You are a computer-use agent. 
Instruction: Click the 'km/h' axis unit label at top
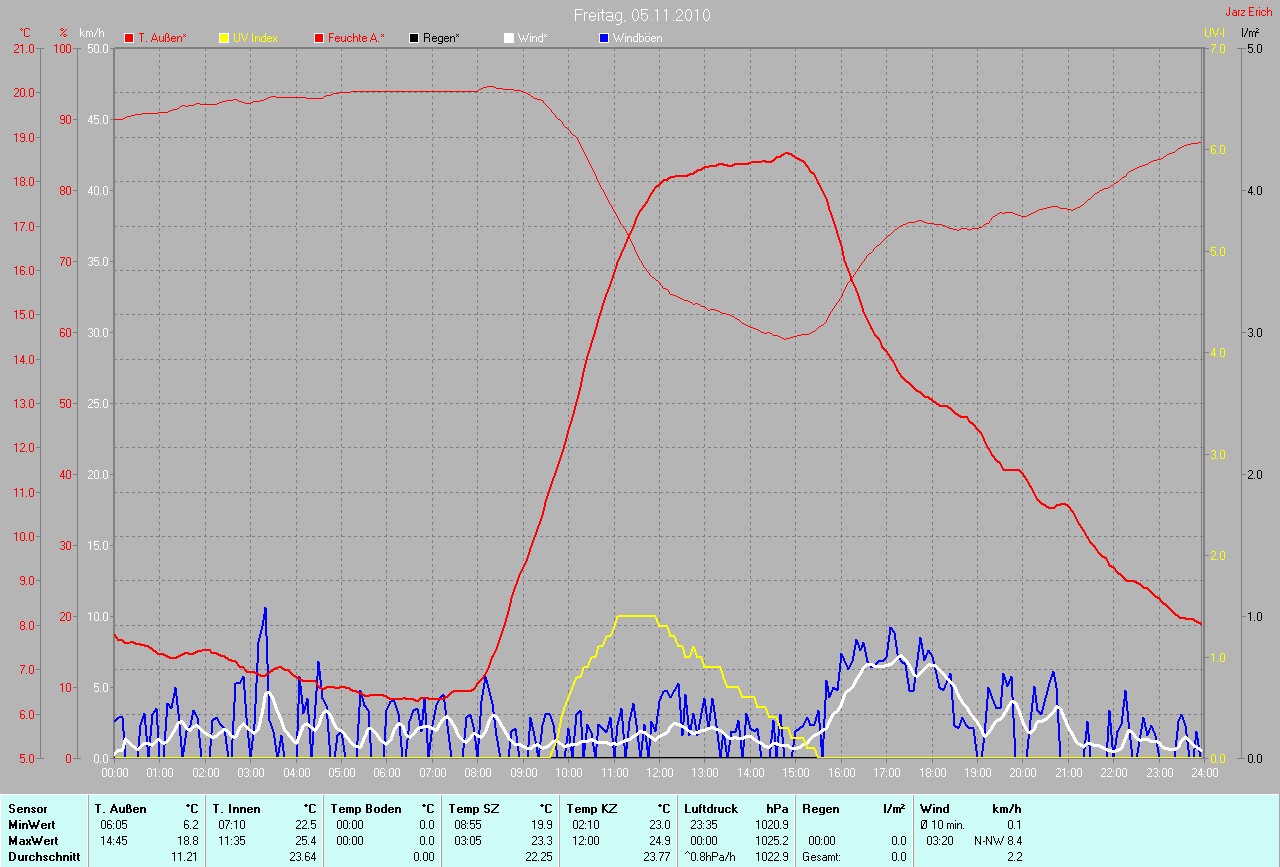click(x=91, y=33)
